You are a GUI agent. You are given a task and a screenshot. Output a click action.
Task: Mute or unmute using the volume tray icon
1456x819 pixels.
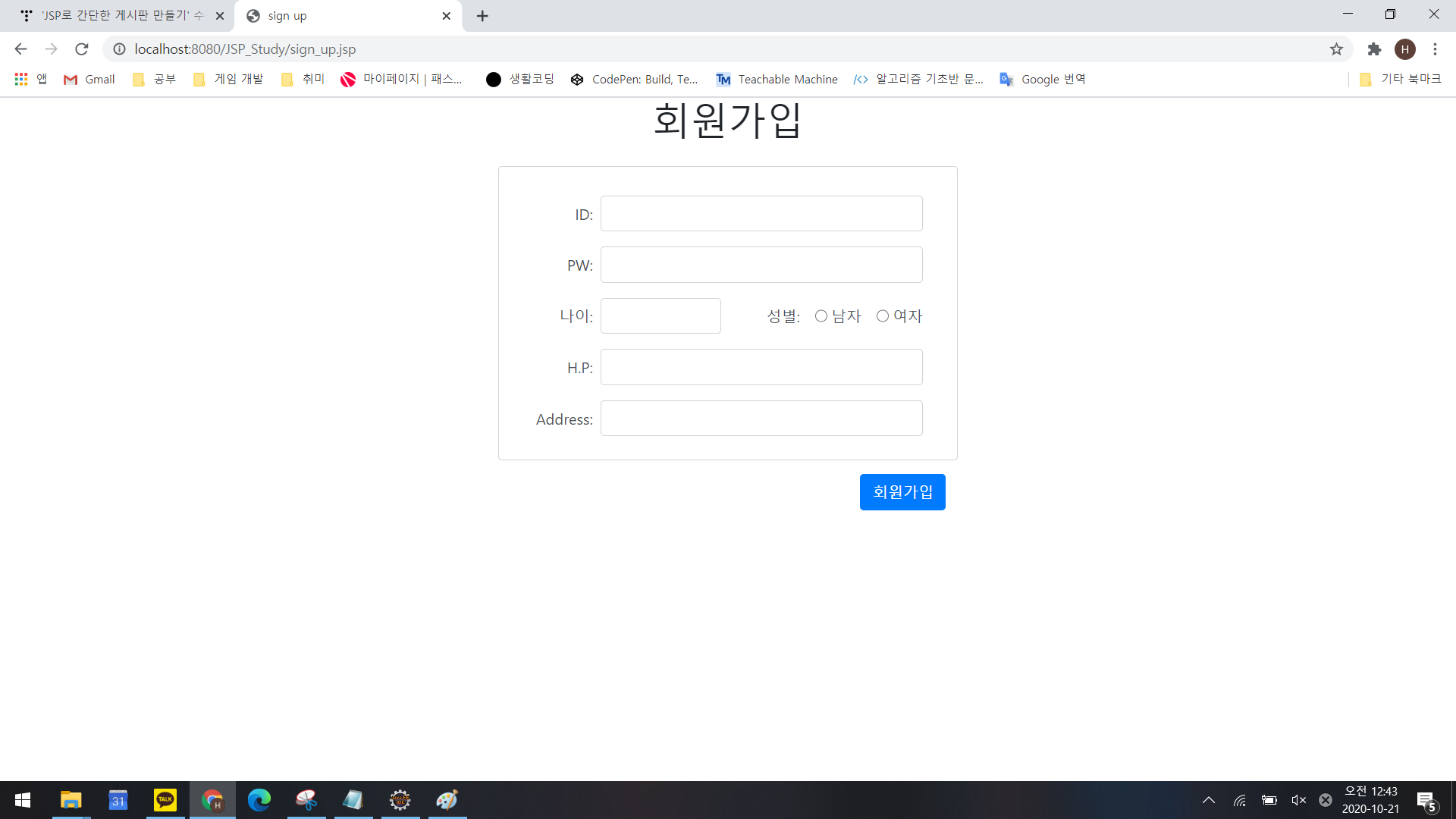click(x=1298, y=800)
